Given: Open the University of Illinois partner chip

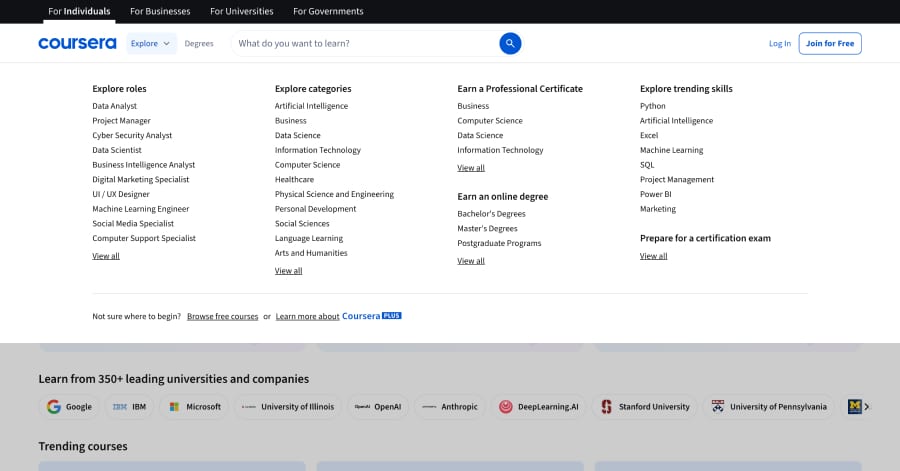Looking at the screenshot, I should (x=288, y=407).
